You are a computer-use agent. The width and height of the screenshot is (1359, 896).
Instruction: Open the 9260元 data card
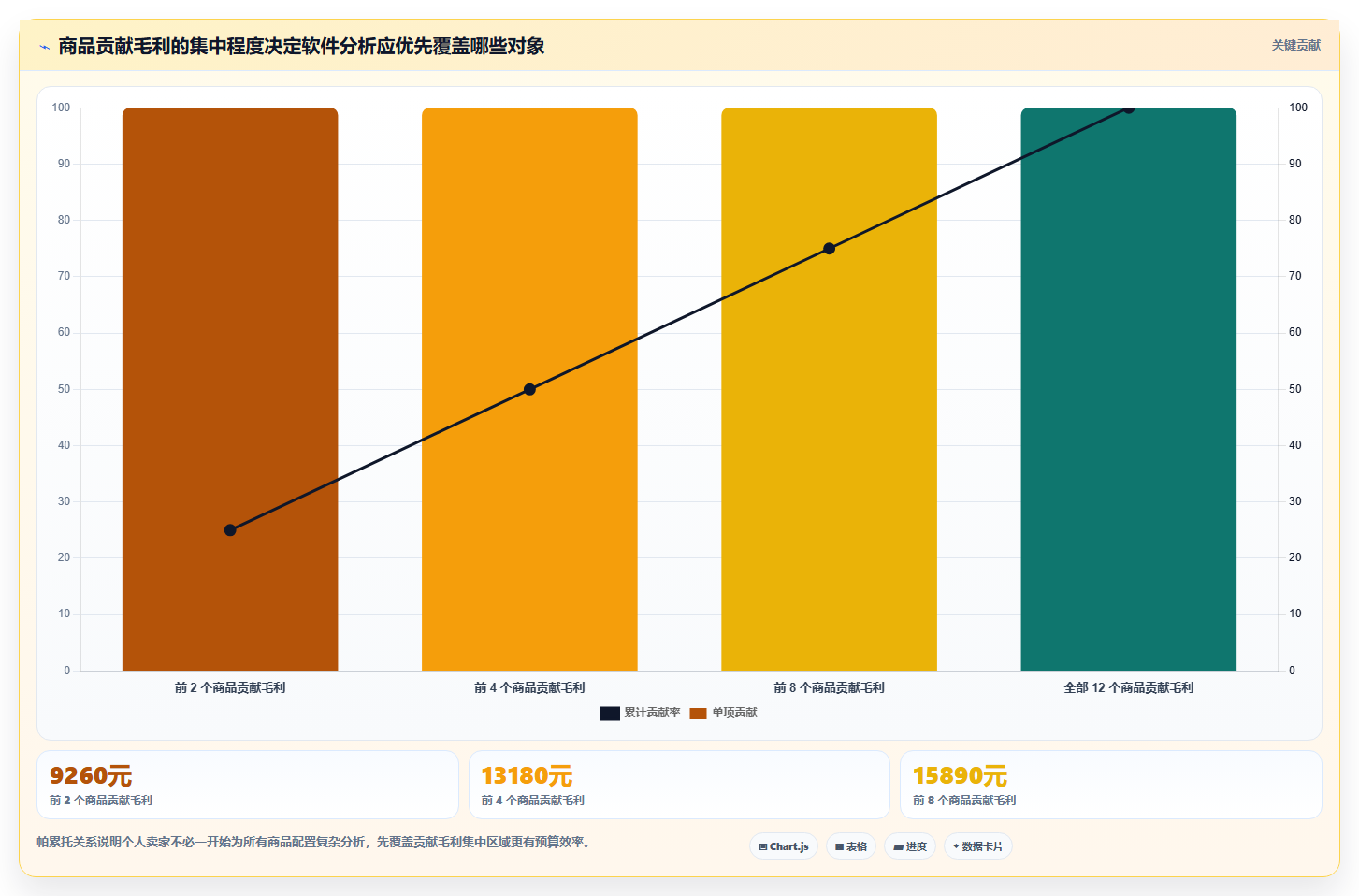[248, 785]
